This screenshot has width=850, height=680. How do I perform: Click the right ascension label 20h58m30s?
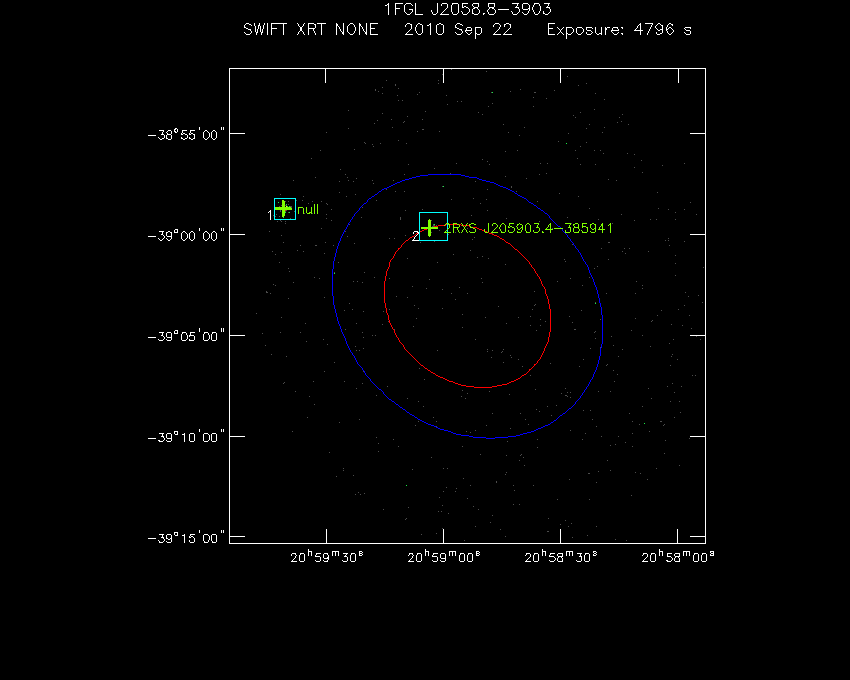click(x=561, y=557)
